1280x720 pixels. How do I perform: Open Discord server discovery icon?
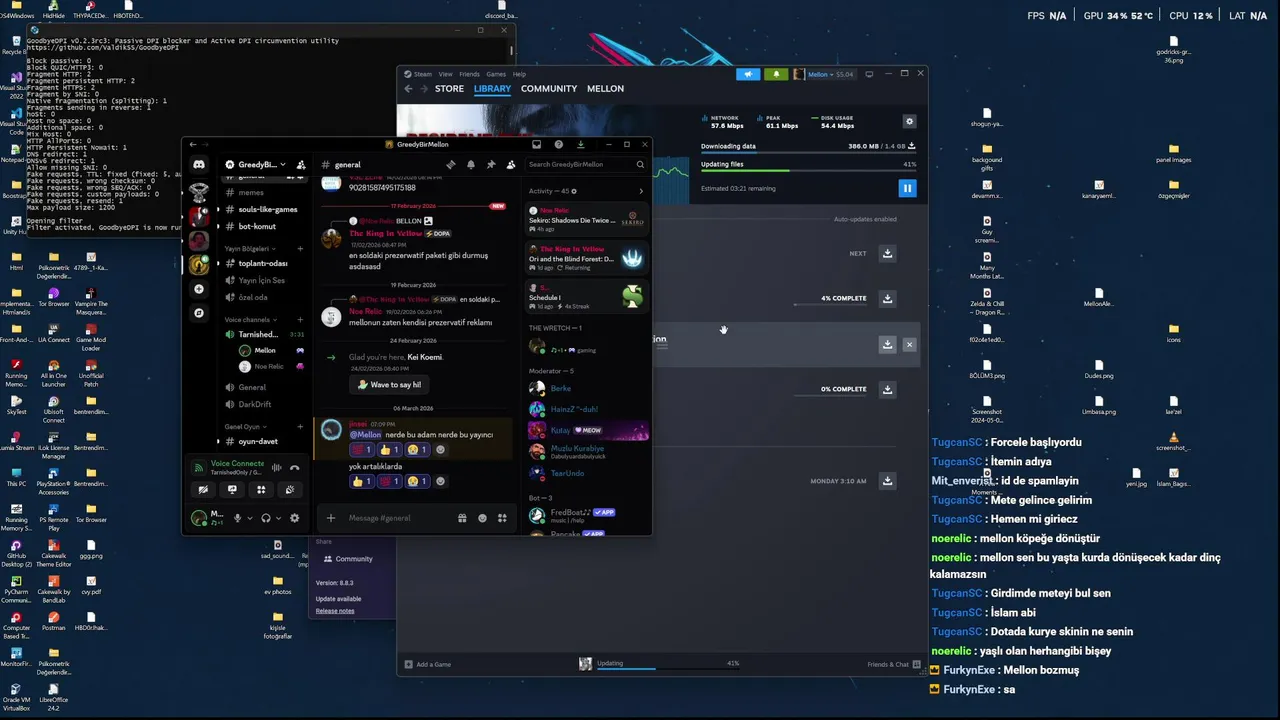(199, 313)
